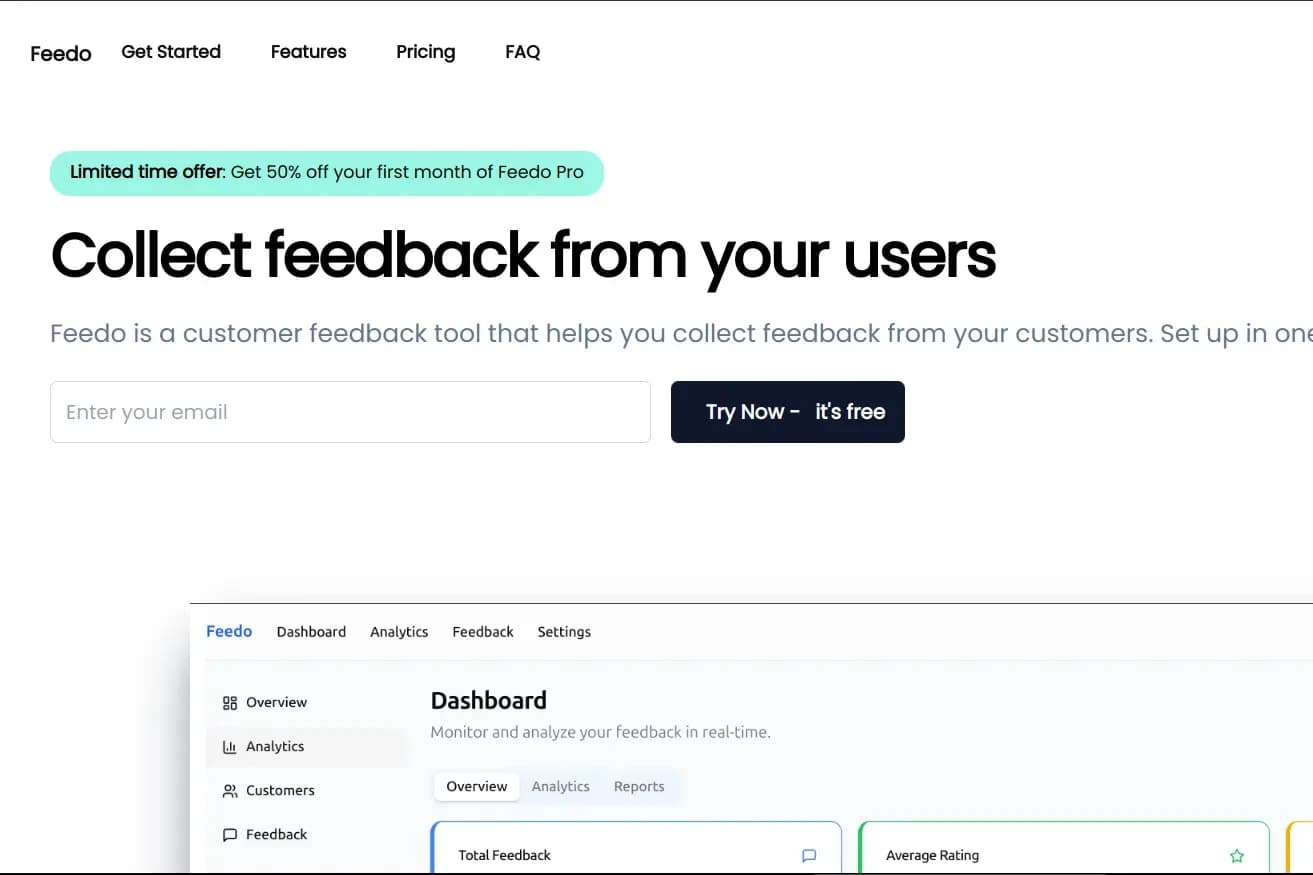
Task: Open the FAQ nav link
Action: 522,52
